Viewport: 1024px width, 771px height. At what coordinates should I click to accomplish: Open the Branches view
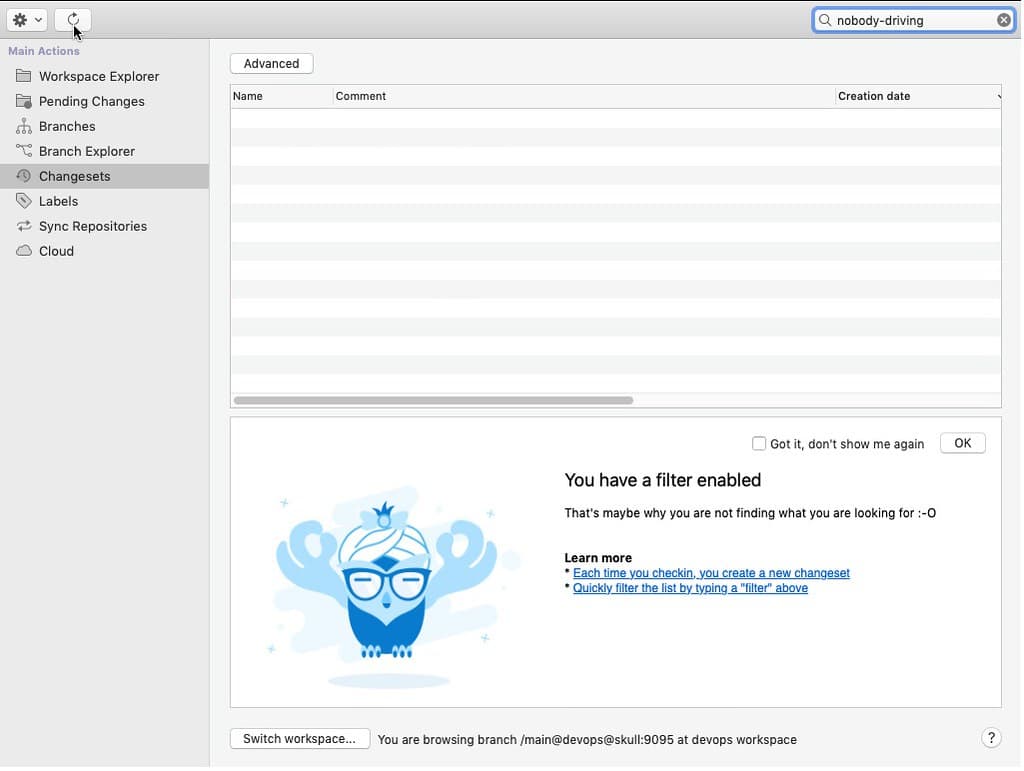coord(67,126)
